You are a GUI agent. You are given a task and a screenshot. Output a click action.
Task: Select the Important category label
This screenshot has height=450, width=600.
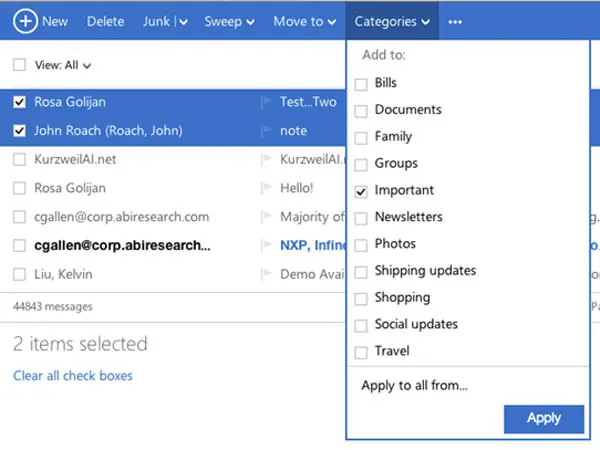point(404,190)
